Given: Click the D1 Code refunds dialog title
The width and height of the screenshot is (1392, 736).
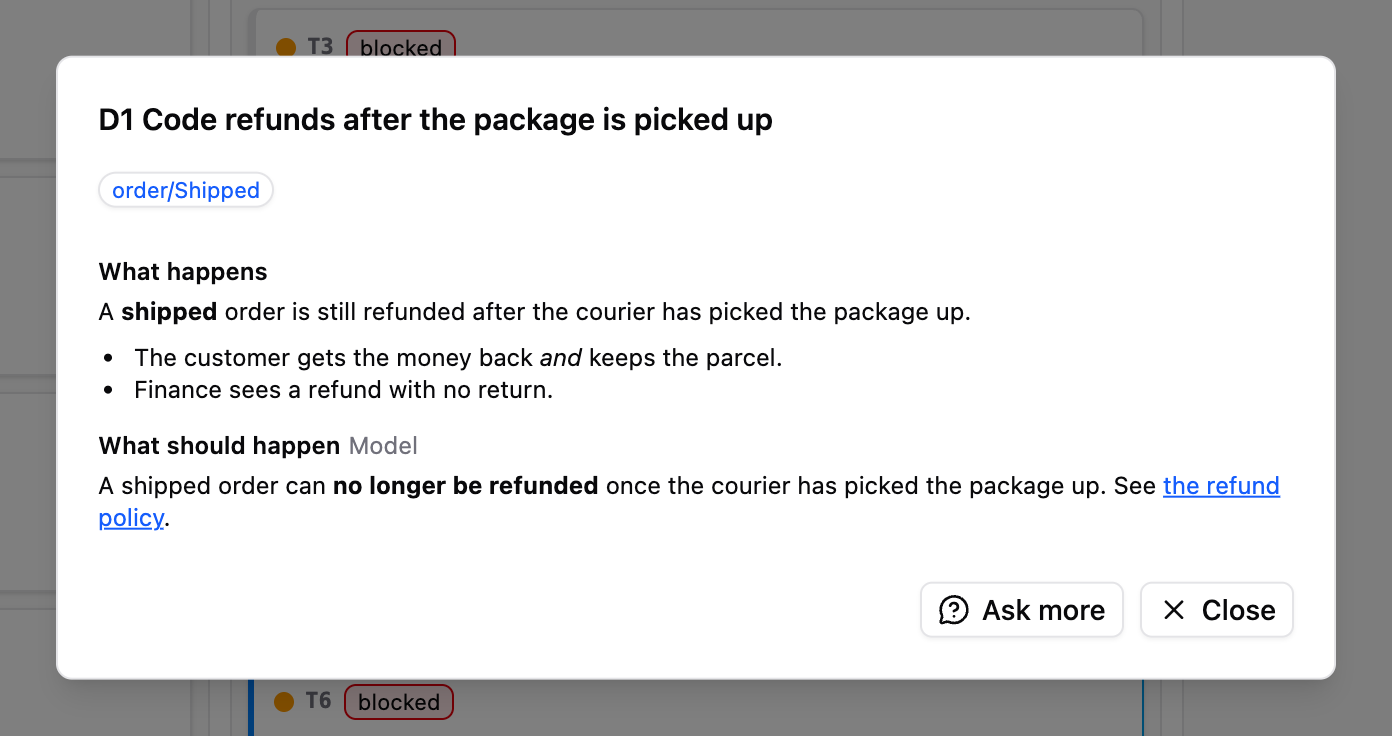Looking at the screenshot, I should [436, 120].
